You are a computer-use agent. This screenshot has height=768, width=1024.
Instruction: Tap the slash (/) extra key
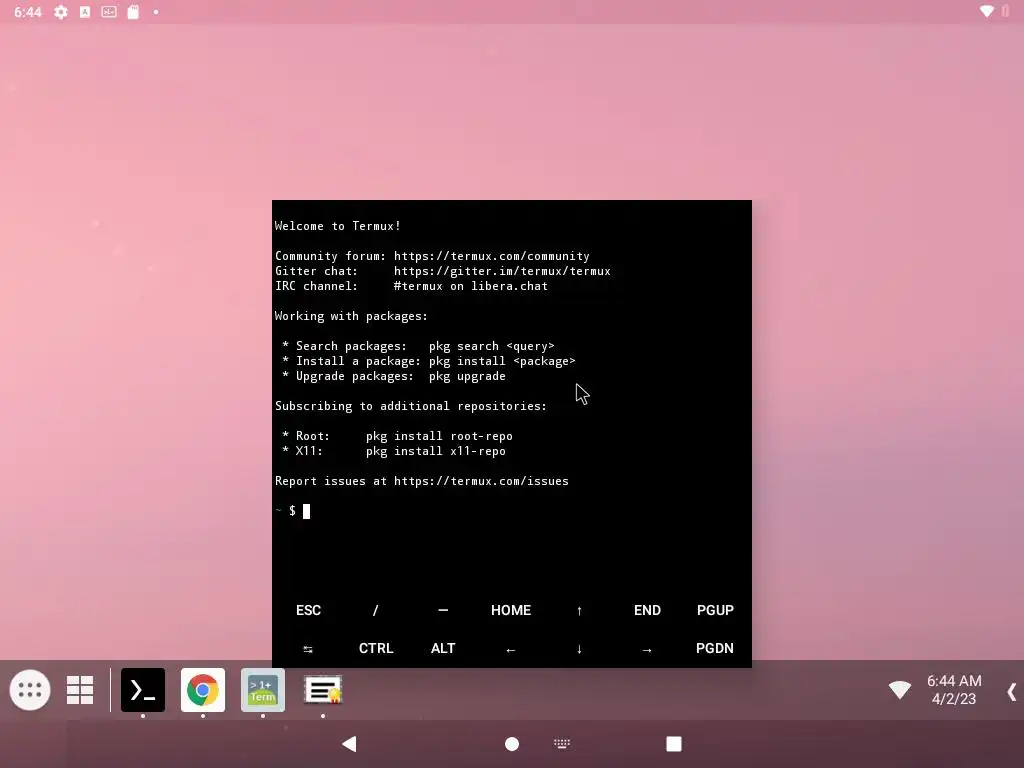(x=376, y=610)
